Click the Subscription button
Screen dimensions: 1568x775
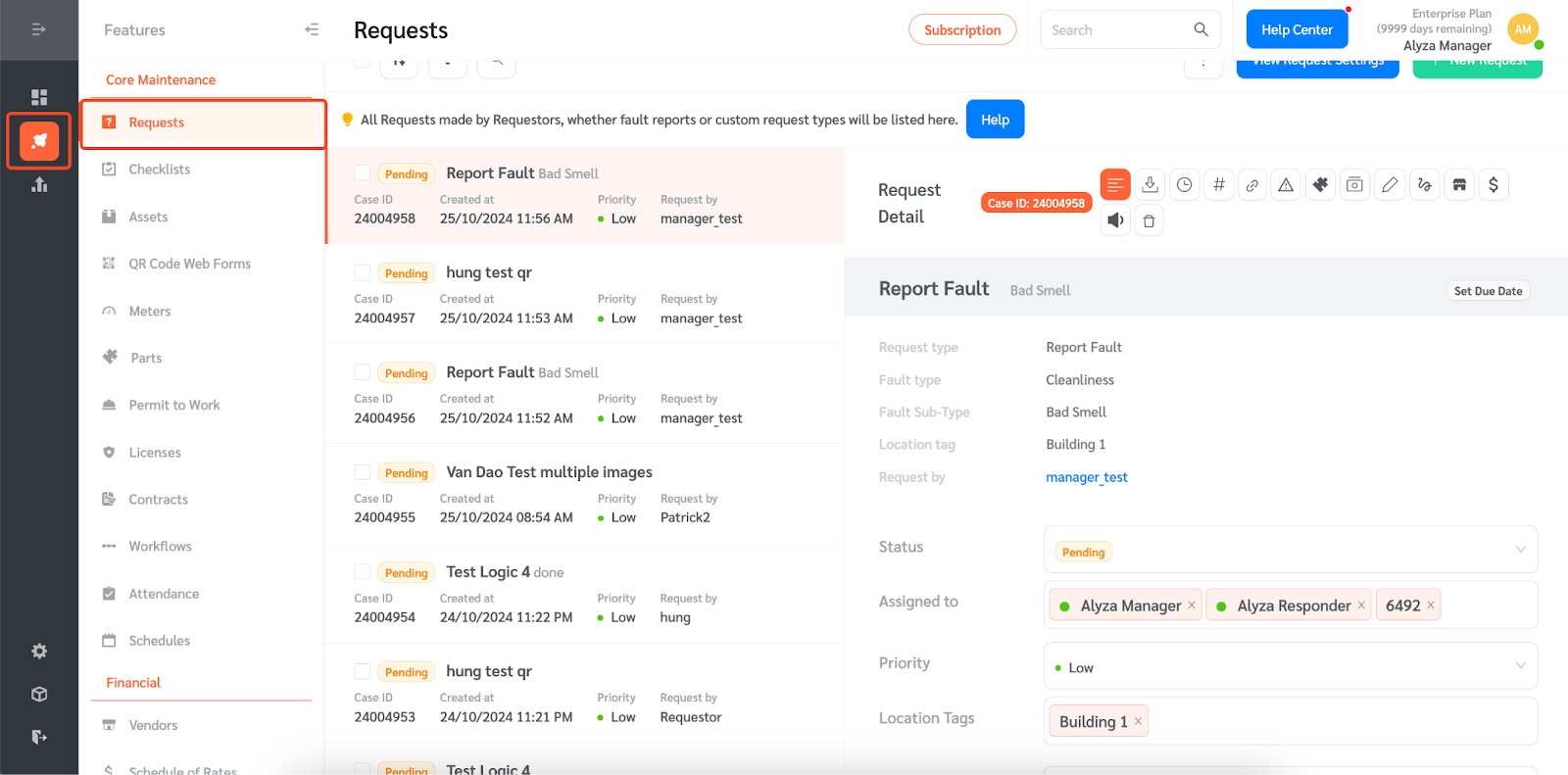(962, 29)
